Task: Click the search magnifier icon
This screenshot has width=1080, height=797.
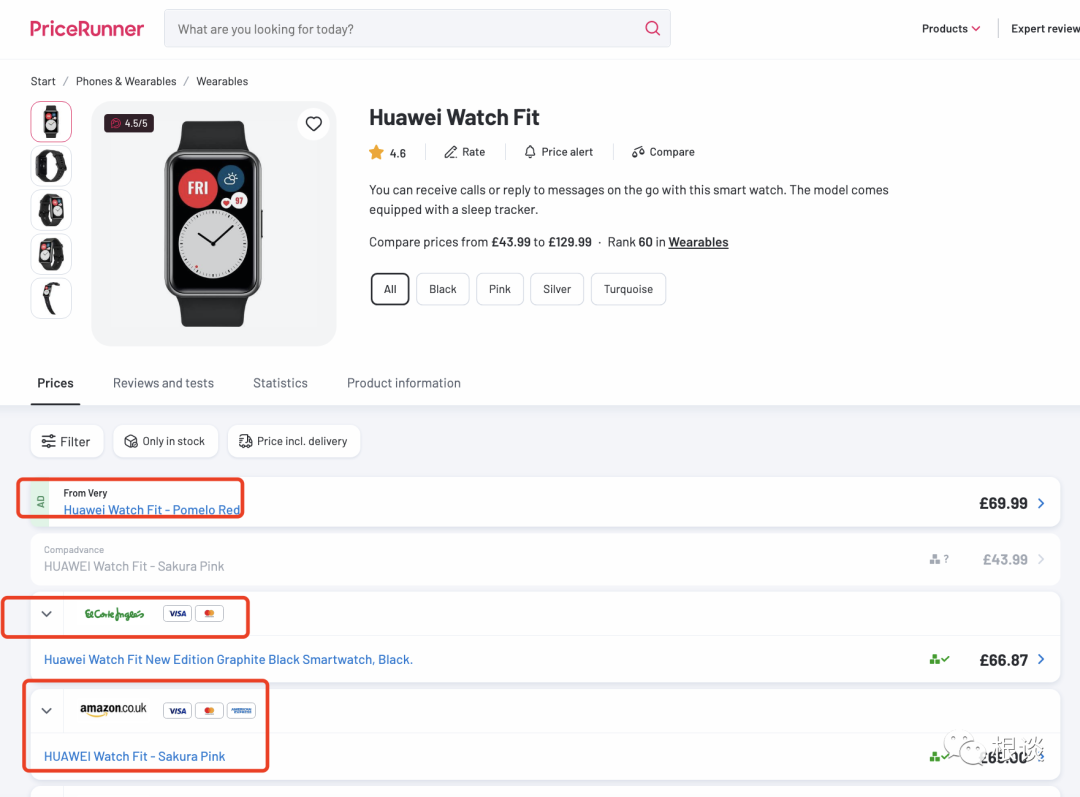Action: (x=652, y=29)
